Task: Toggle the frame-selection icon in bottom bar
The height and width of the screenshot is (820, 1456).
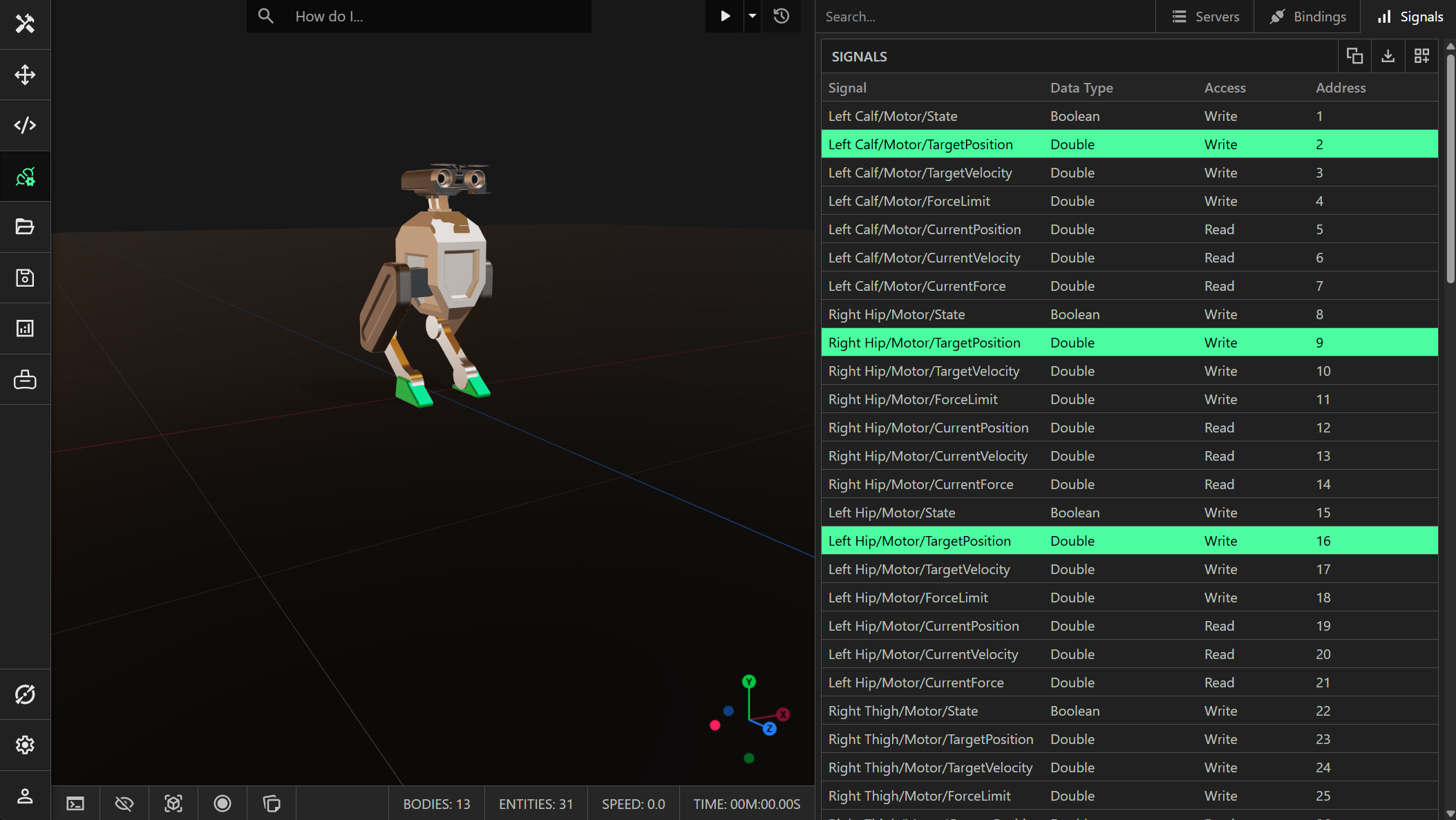Action: 173,803
